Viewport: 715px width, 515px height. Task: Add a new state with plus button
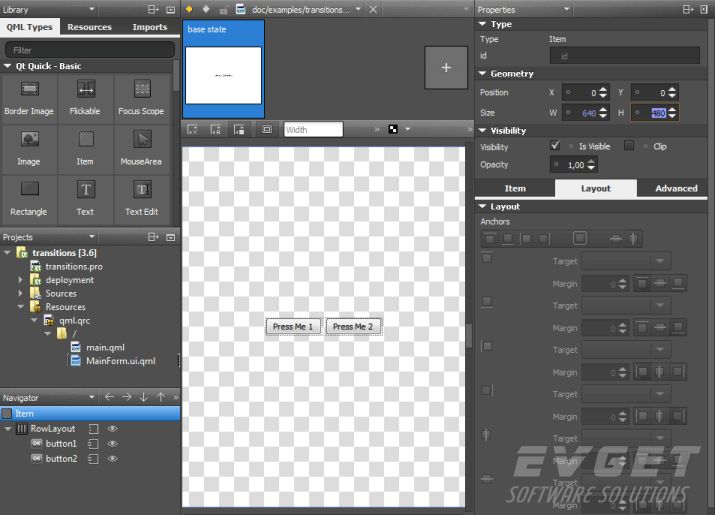[446, 68]
